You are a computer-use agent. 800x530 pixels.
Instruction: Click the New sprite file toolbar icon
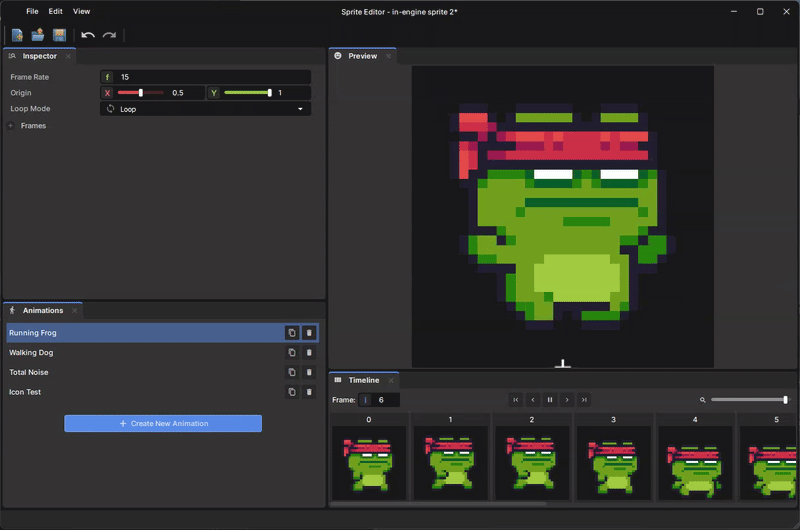tap(17, 35)
